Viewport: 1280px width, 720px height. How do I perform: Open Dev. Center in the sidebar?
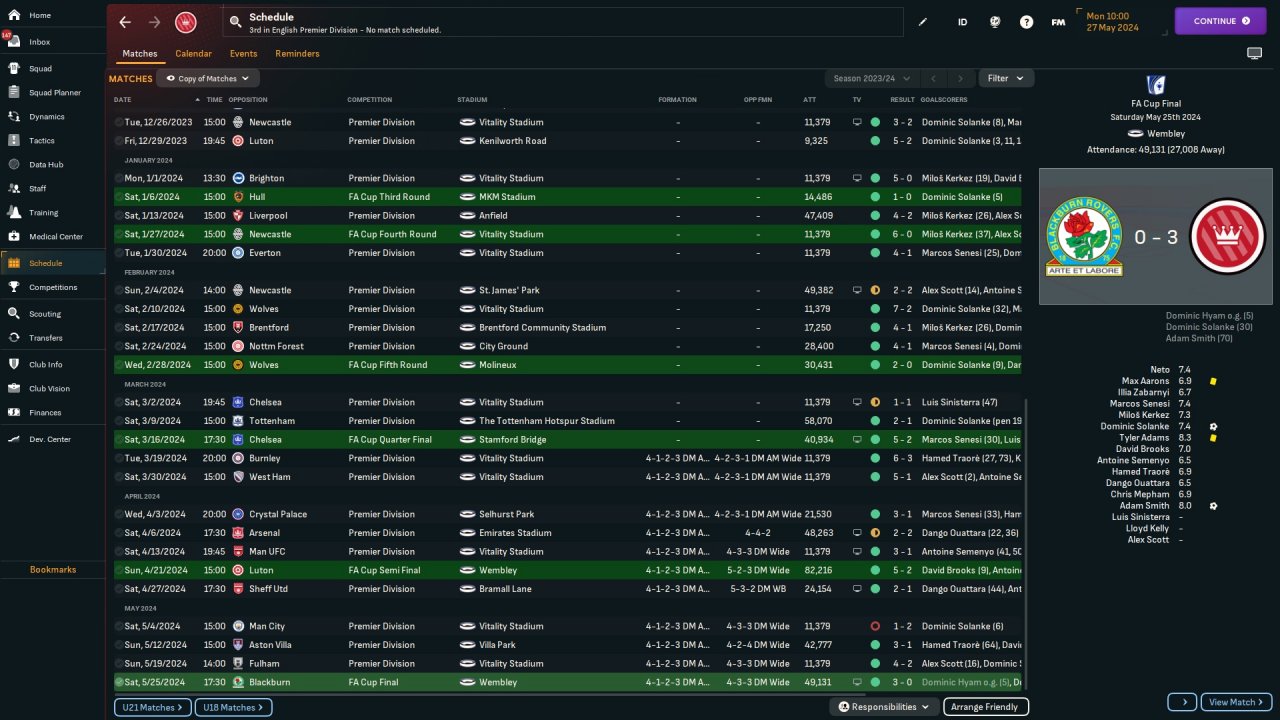(x=53, y=439)
